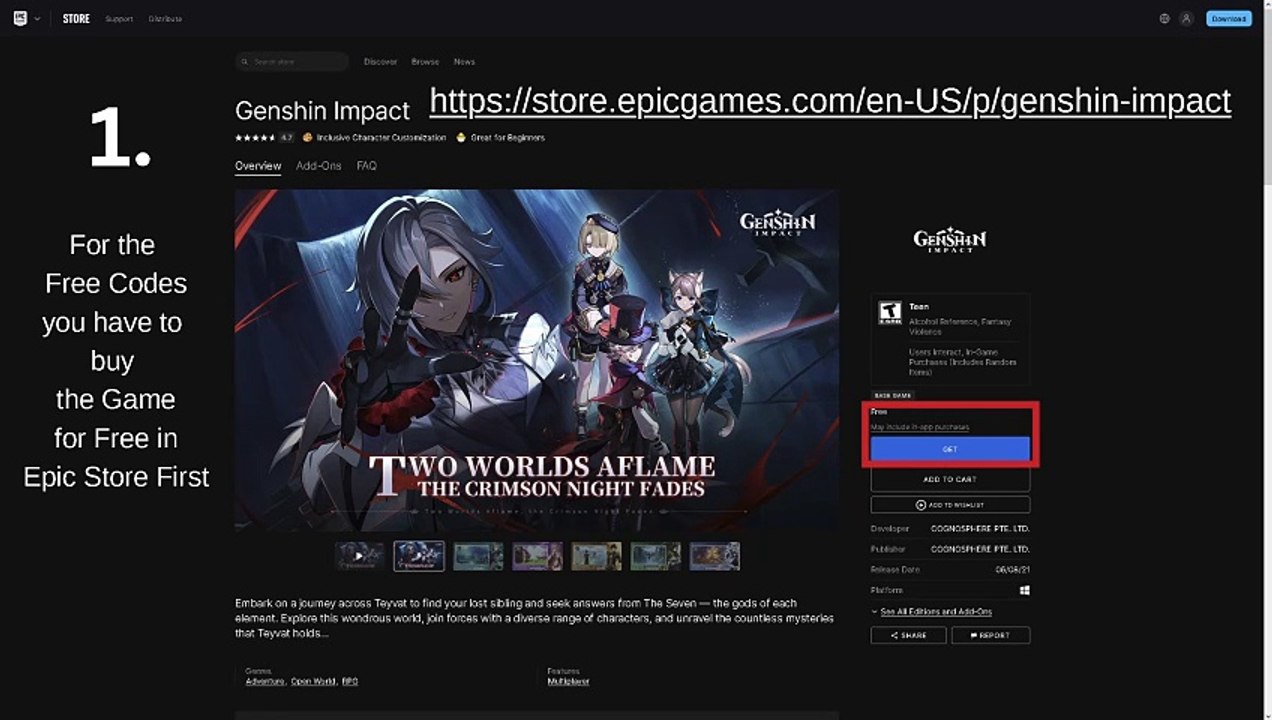
Task: Select the third gallery thumbnail
Action: (x=478, y=556)
